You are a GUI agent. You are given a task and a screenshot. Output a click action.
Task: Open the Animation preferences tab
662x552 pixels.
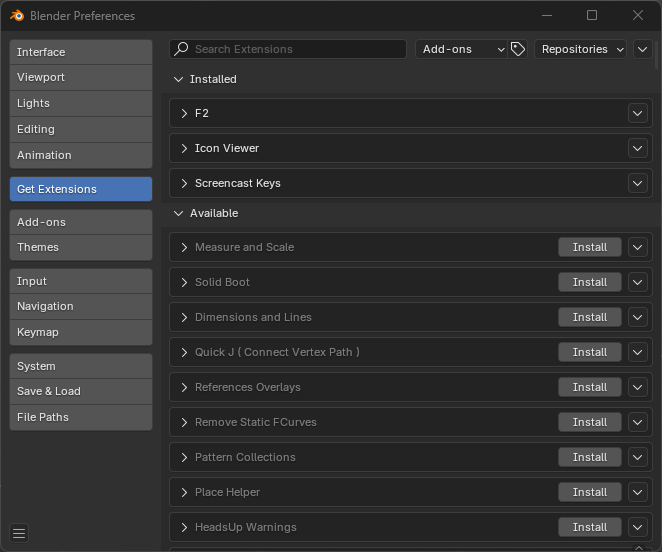[x=81, y=155]
